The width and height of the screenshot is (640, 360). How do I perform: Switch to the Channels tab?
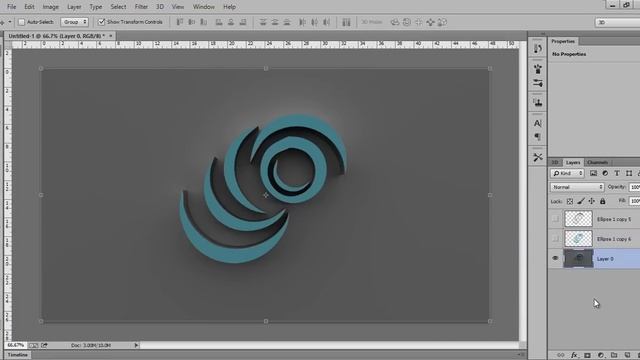pos(598,162)
